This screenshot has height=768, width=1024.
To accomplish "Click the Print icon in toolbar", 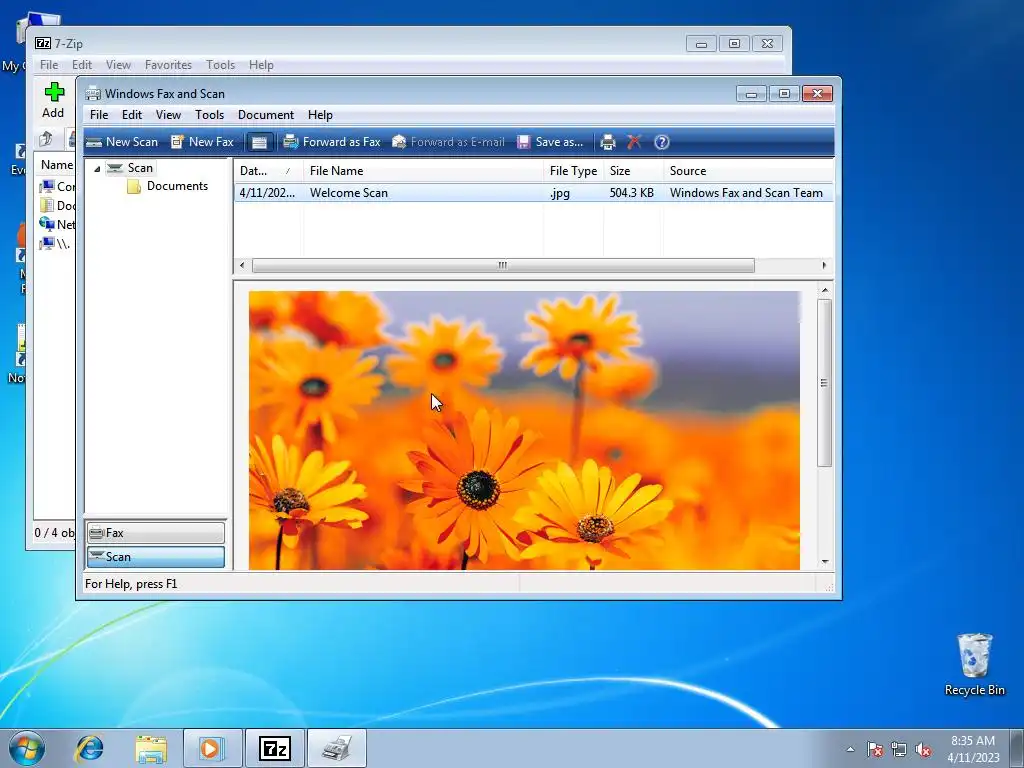I will click(608, 142).
